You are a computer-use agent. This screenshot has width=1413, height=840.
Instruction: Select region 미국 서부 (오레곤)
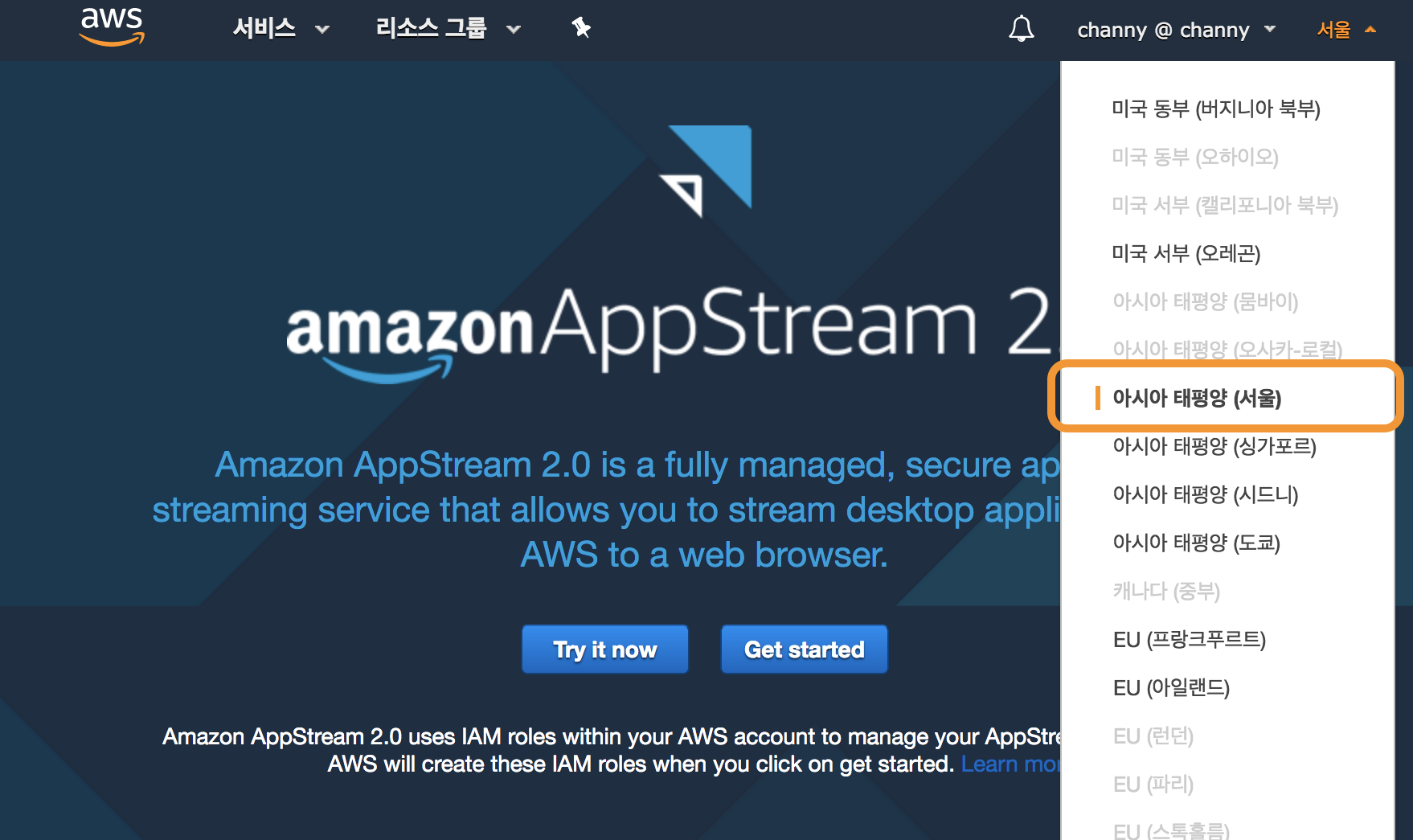(1186, 253)
